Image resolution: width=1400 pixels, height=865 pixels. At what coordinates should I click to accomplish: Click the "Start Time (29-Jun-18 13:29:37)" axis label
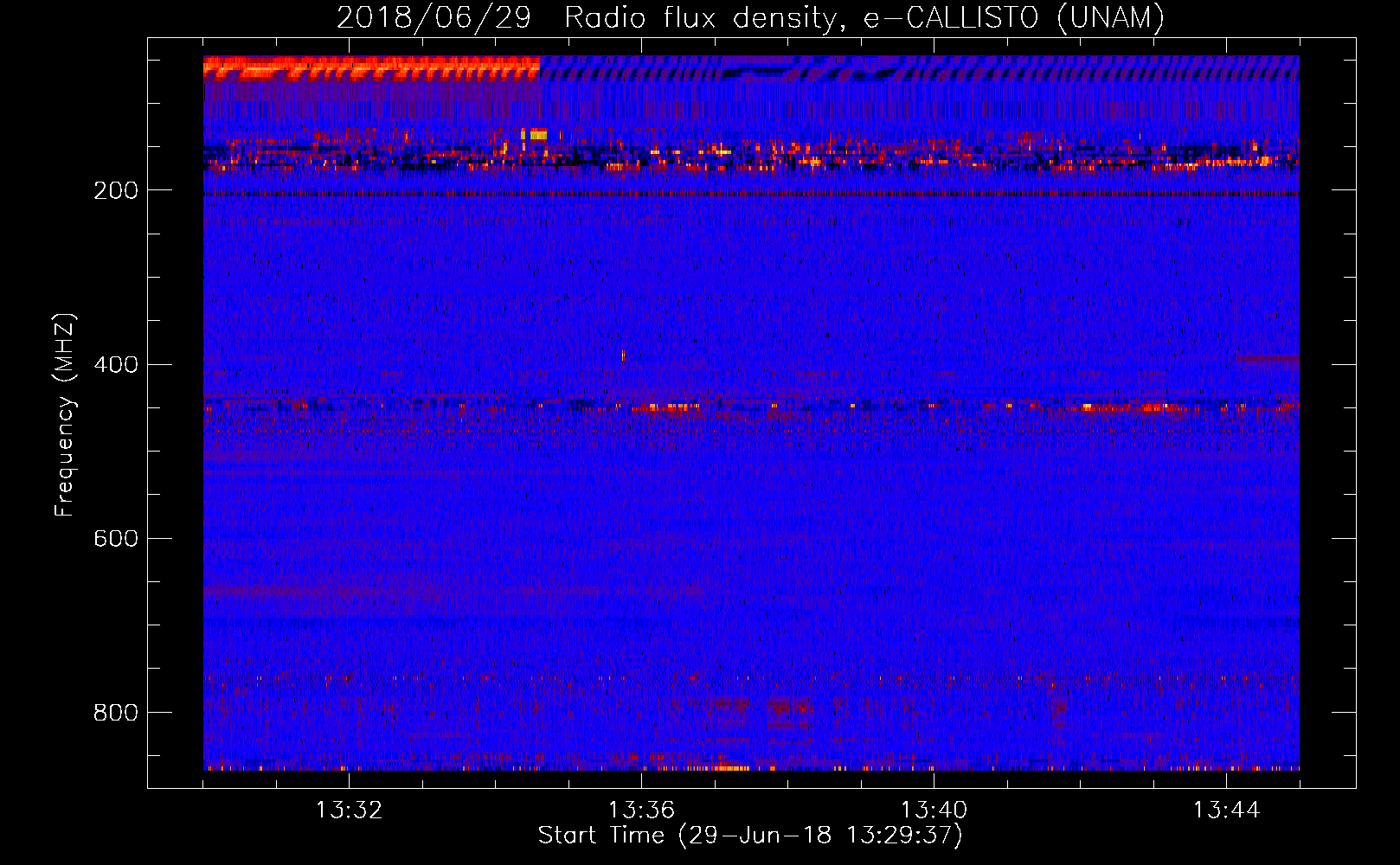[x=750, y=836]
